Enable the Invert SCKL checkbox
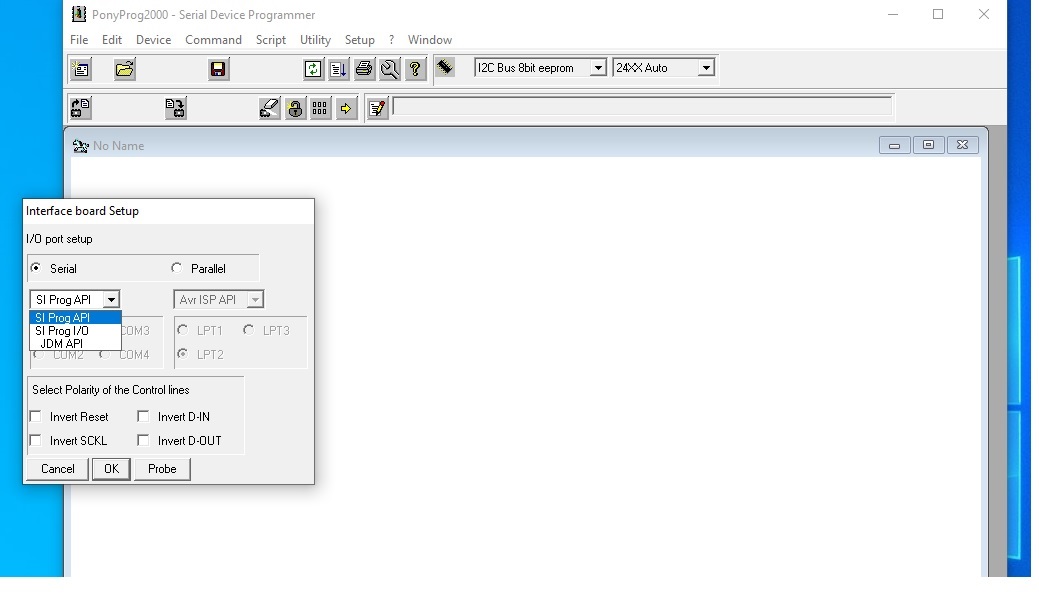This screenshot has height=595, width=1039. click(x=36, y=440)
